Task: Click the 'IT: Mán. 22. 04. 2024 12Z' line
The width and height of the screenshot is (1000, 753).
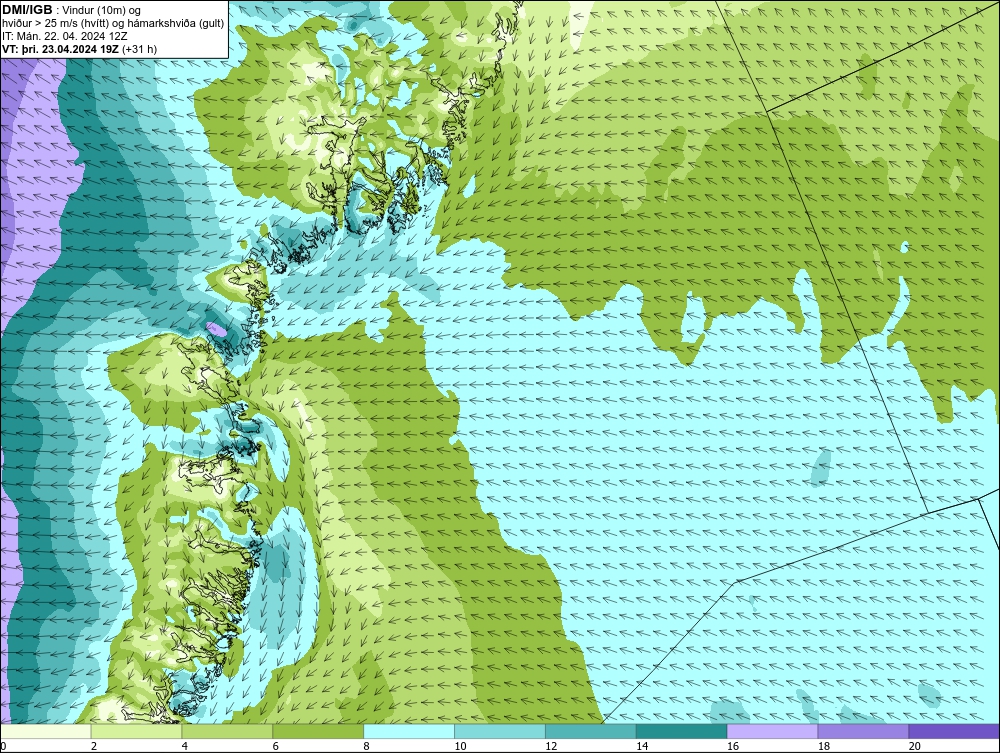Action: click(64, 36)
